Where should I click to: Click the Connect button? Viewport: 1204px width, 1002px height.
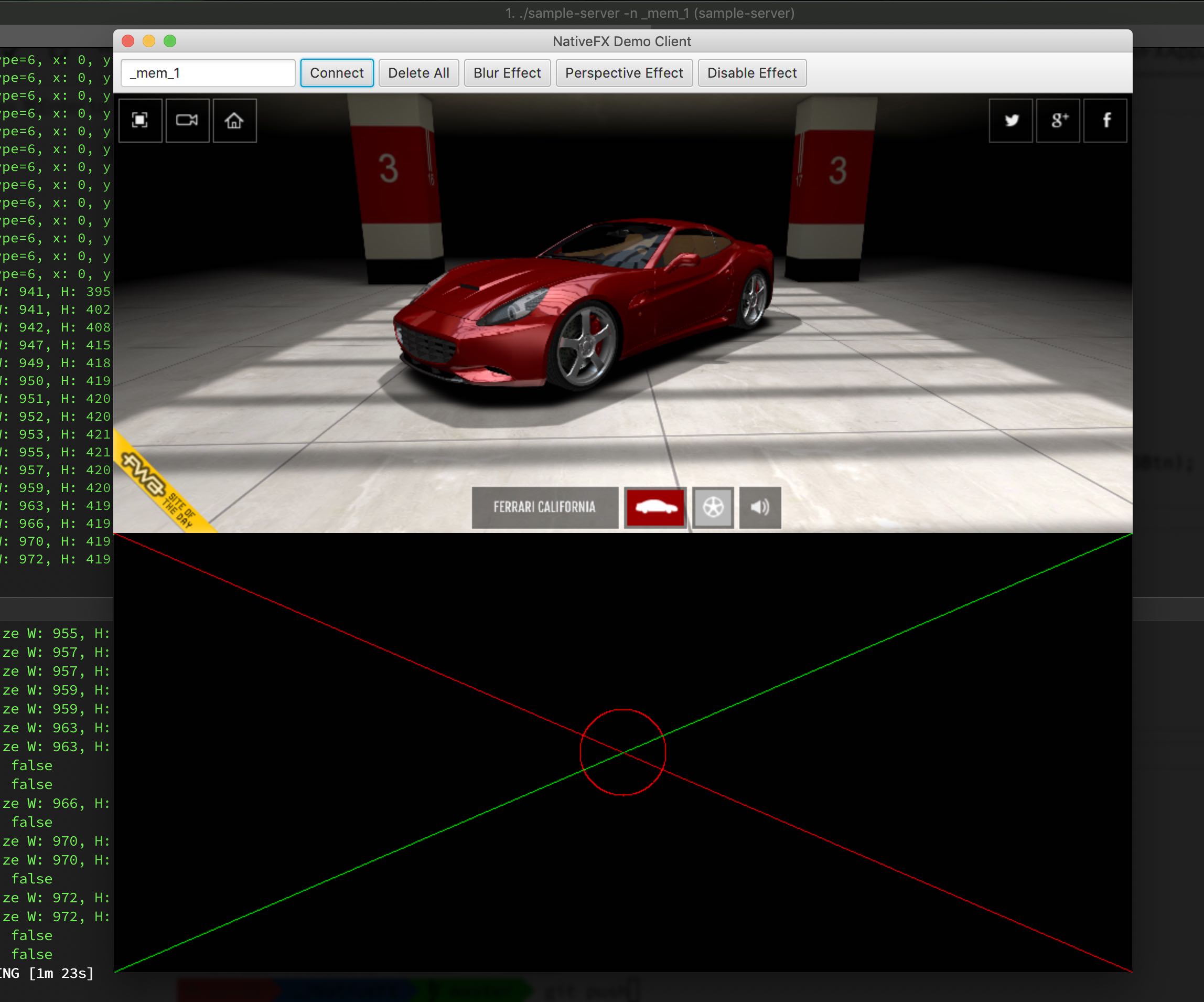[337, 73]
